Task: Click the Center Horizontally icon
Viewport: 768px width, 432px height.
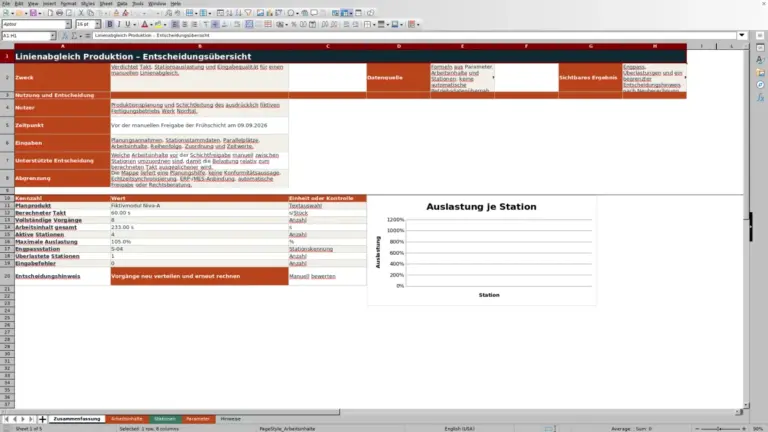Action: click(185, 24)
